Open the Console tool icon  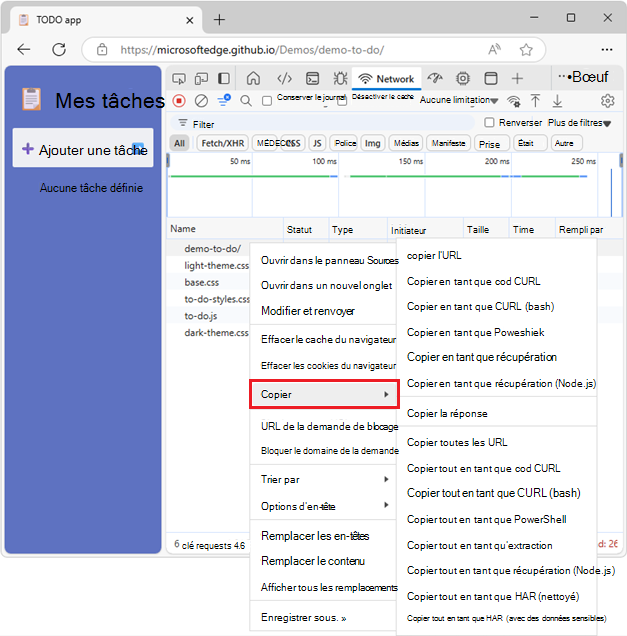pyautogui.click(x=312, y=78)
